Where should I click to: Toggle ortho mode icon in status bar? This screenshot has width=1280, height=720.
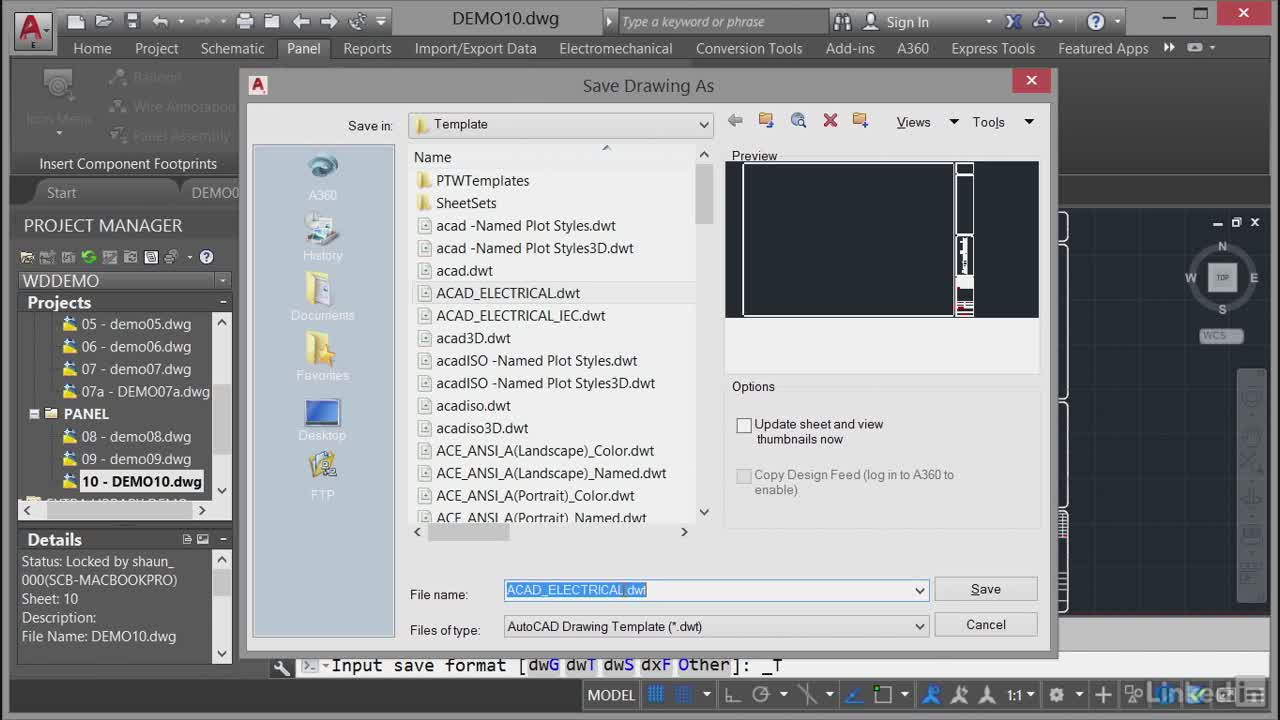tap(733, 695)
